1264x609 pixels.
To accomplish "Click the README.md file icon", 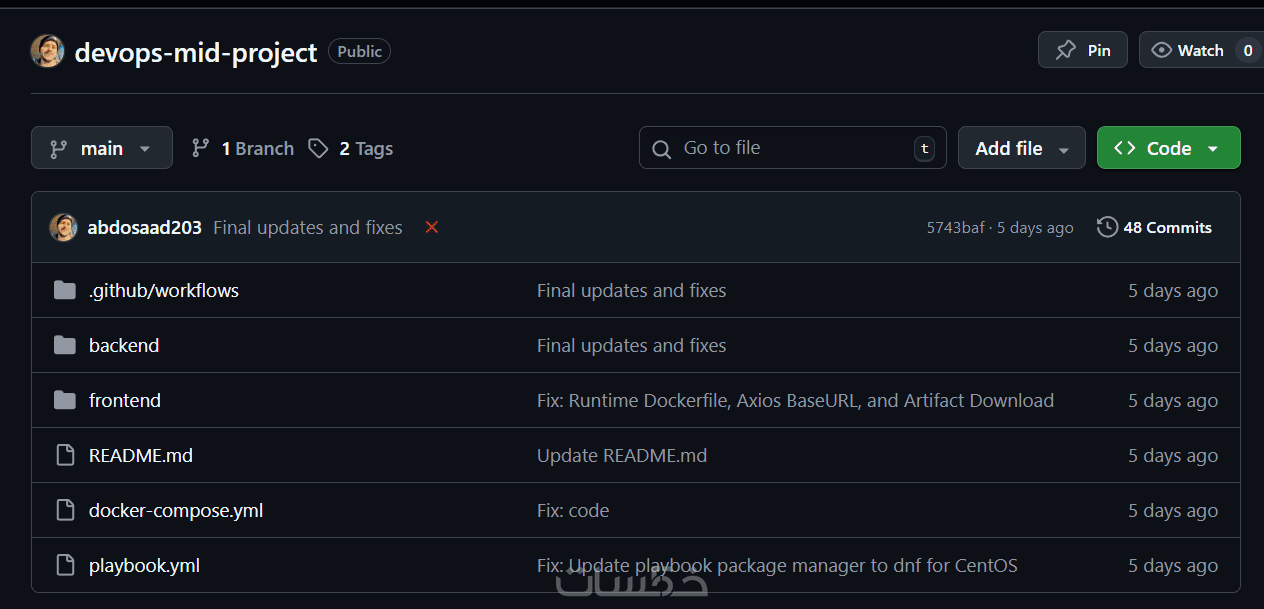I will tap(65, 455).
